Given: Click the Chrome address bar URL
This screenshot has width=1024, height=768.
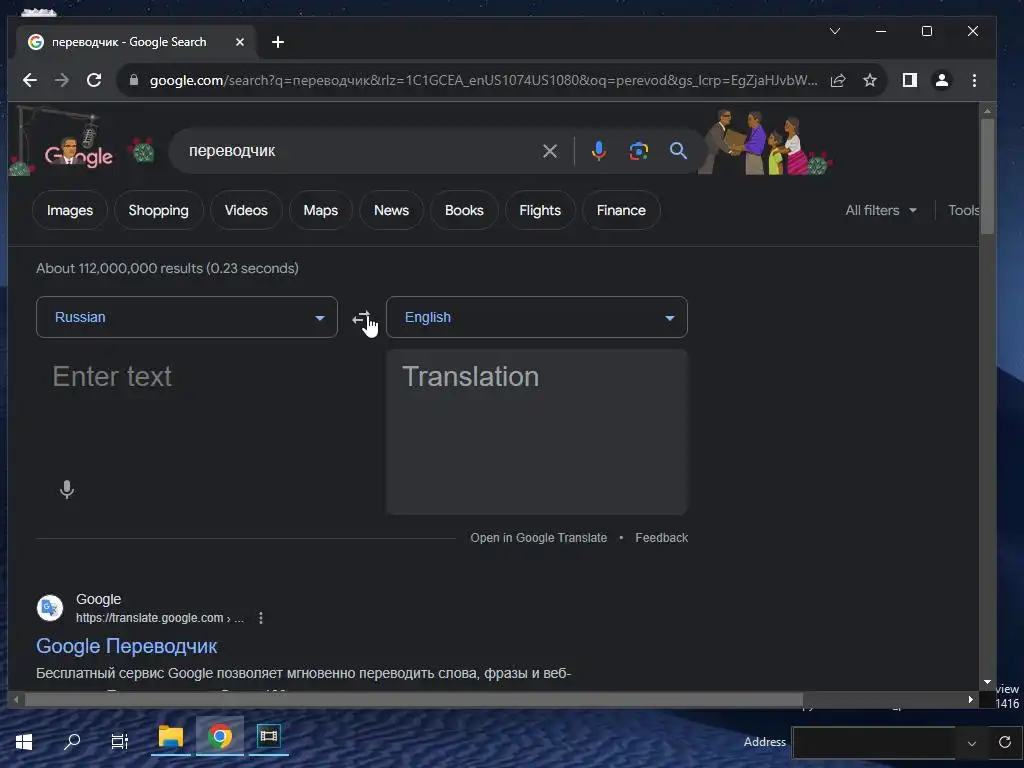Looking at the screenshot, I should pyautogui.click(x=483, y=80).
